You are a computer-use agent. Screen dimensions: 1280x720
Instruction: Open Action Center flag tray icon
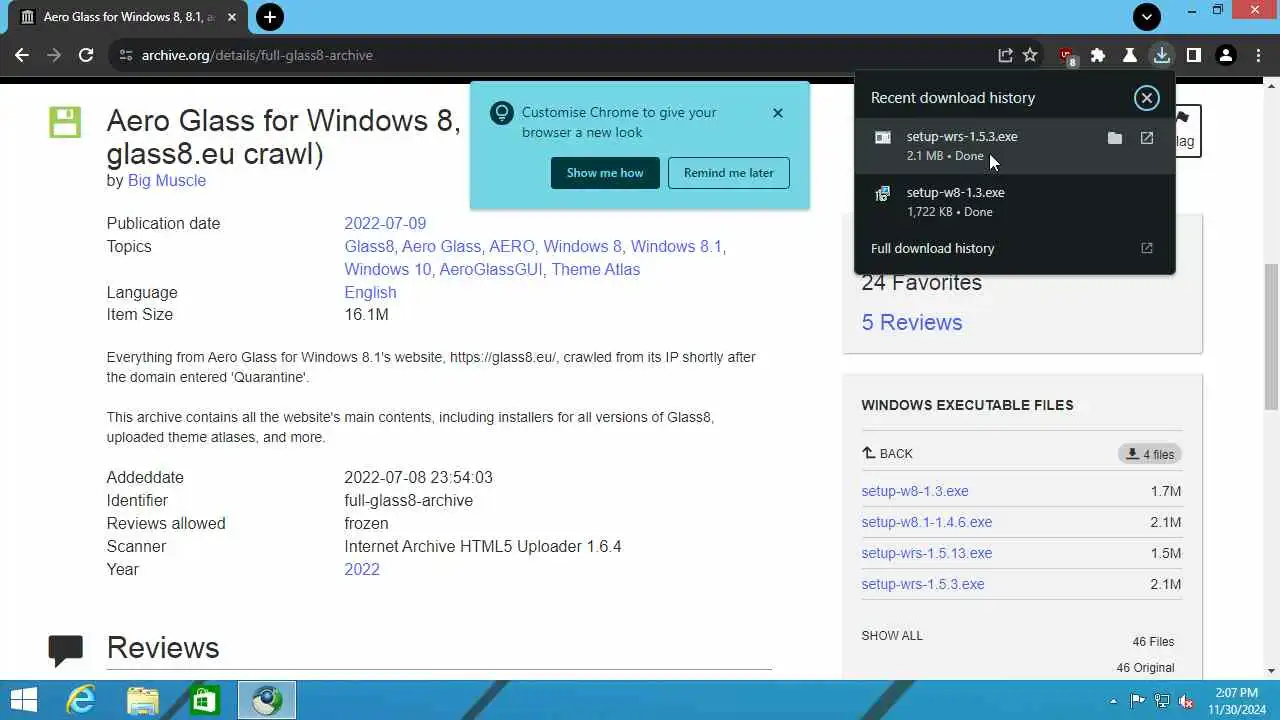click(x=1137, y=701)
